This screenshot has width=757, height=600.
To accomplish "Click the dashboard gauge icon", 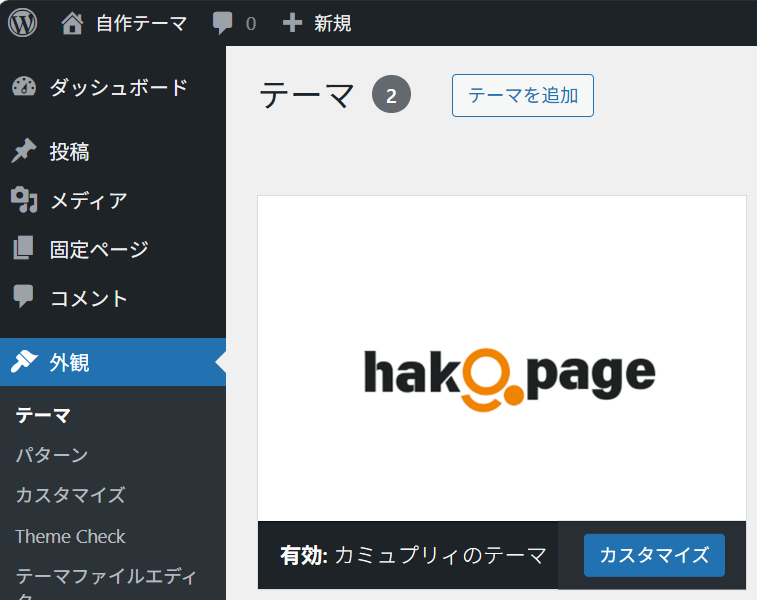I will (24, 87).
